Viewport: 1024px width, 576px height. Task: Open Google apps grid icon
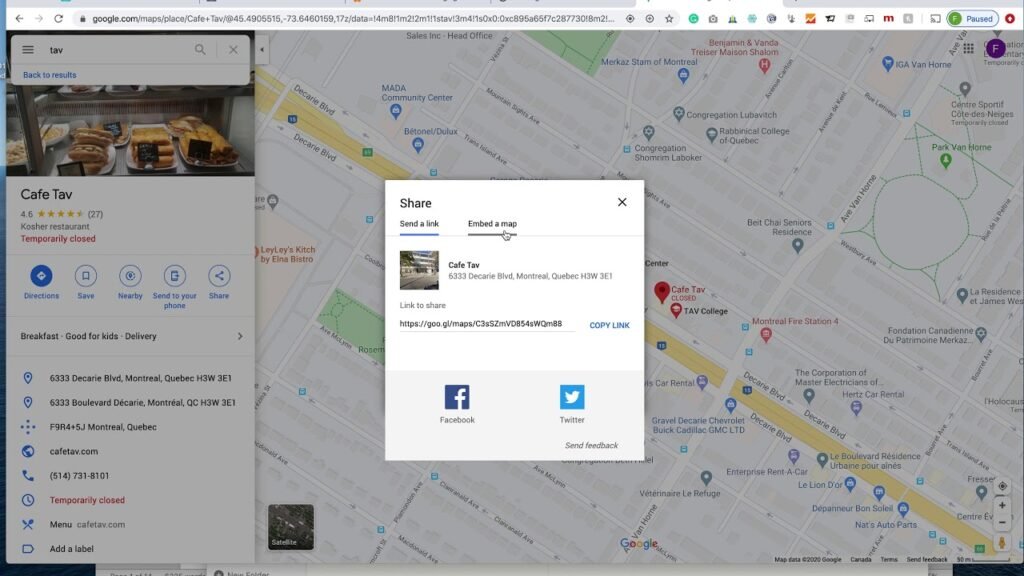point(968,49)
